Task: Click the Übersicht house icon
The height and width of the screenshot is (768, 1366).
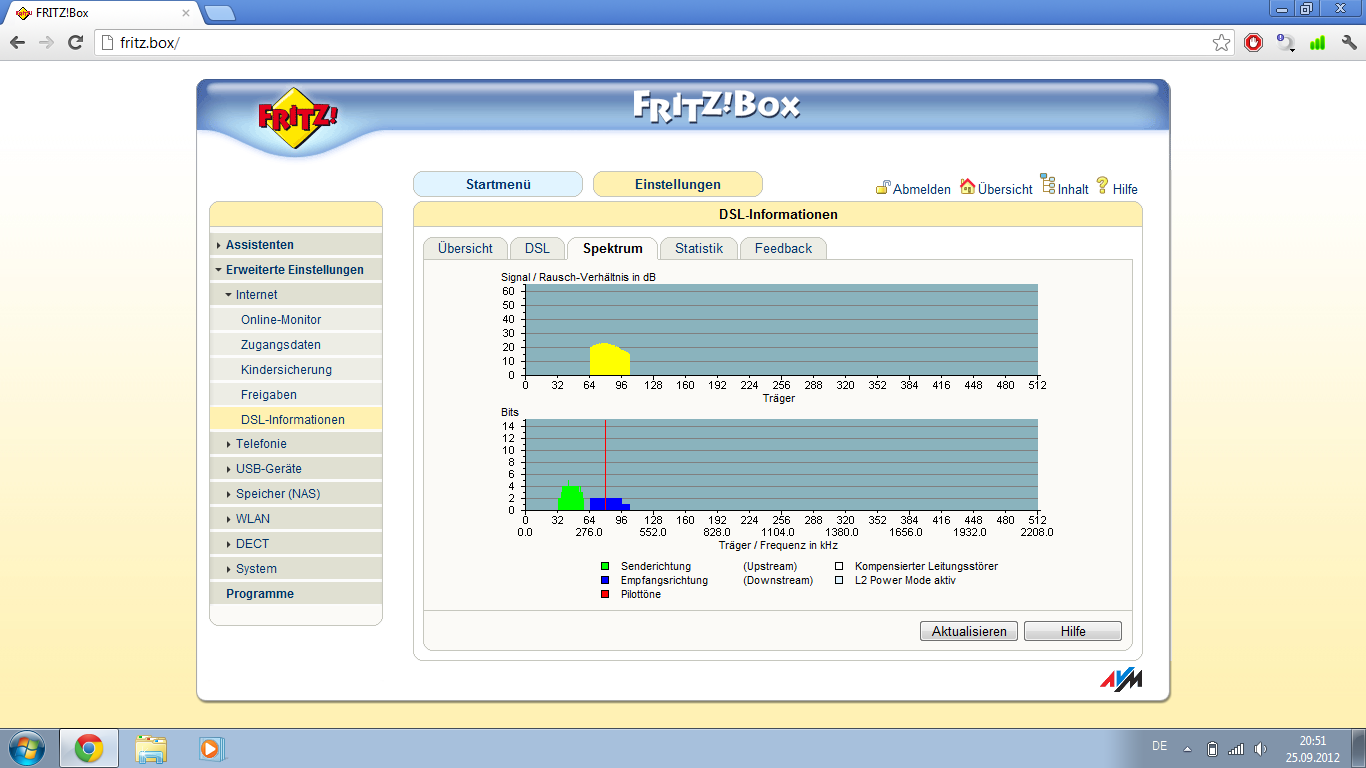Action: (967, 186)
